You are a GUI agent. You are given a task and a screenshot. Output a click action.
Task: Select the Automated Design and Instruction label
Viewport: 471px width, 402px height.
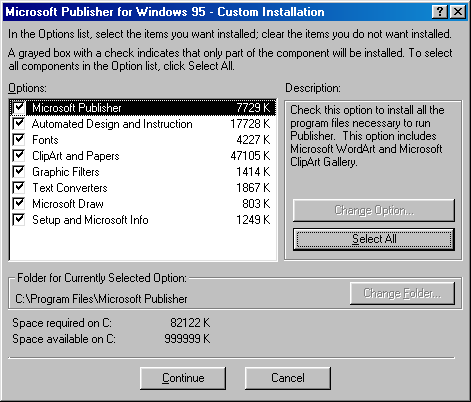click(112, 124)
